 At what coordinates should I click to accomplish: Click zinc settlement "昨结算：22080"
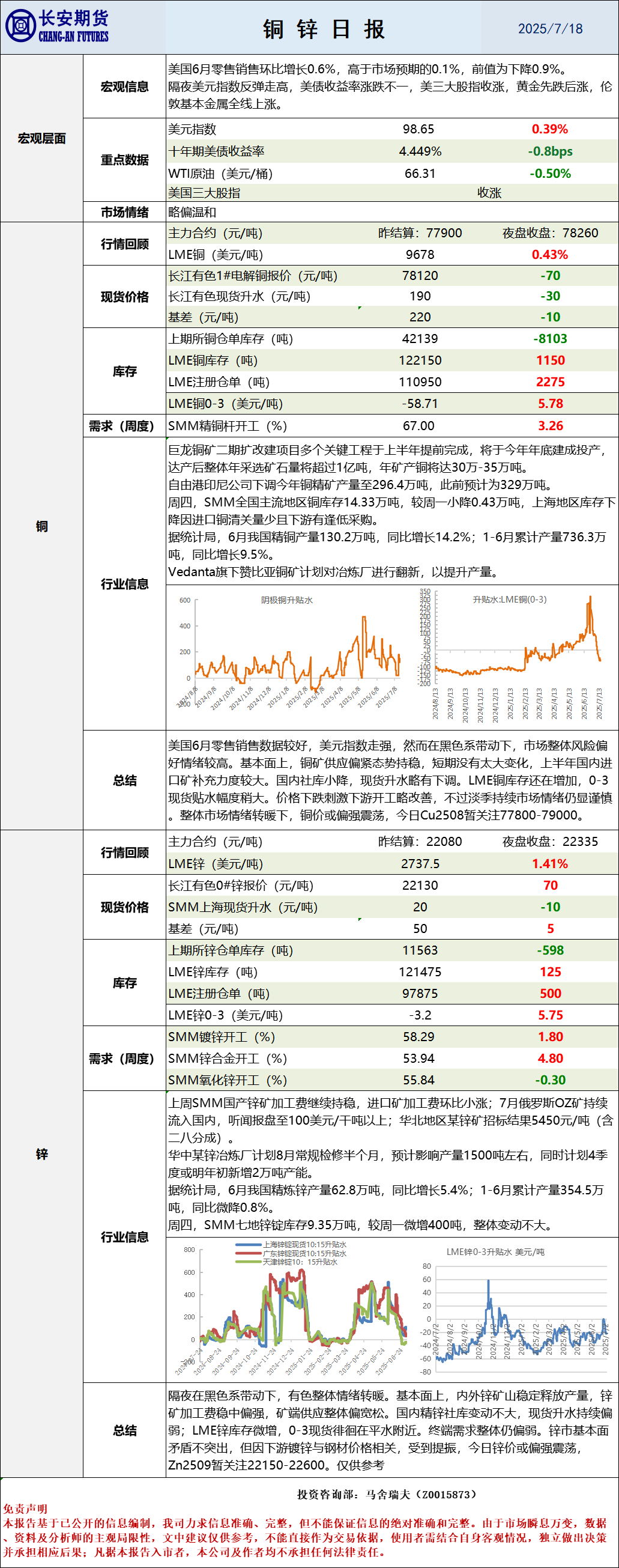(x=420, y=842)
